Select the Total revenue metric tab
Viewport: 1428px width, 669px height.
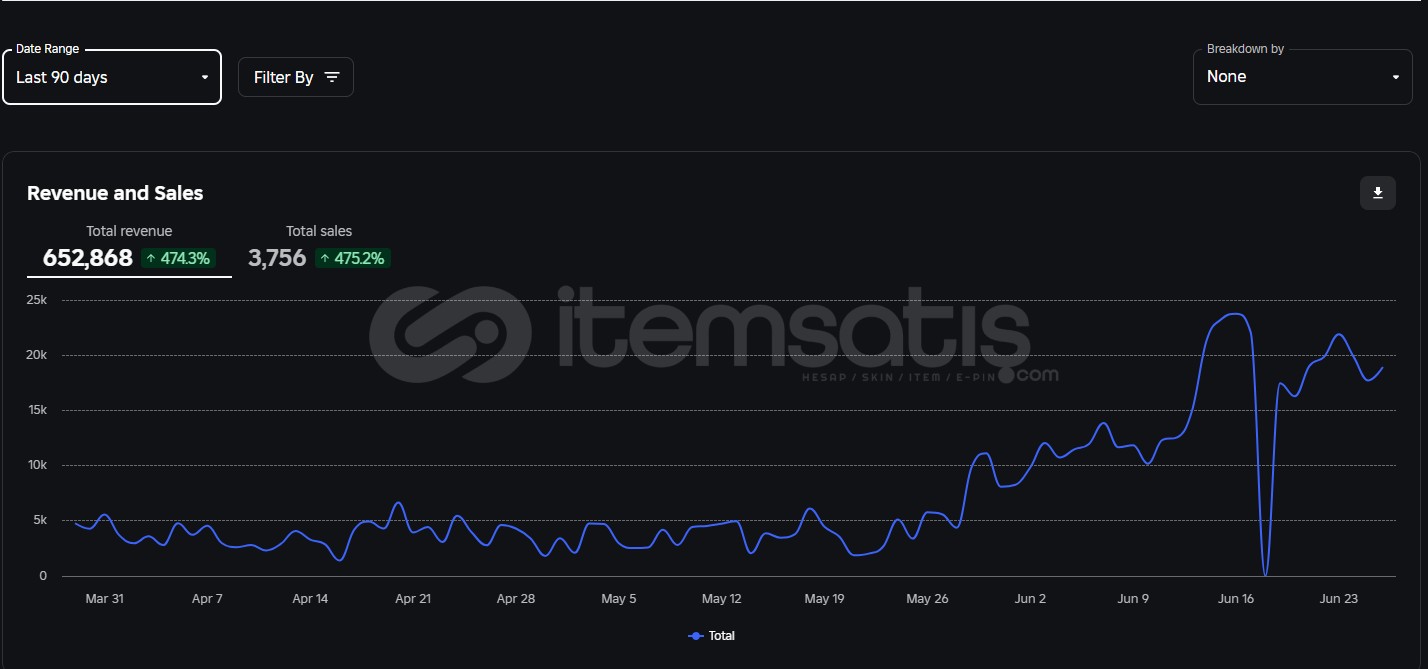tap(129, 248)
